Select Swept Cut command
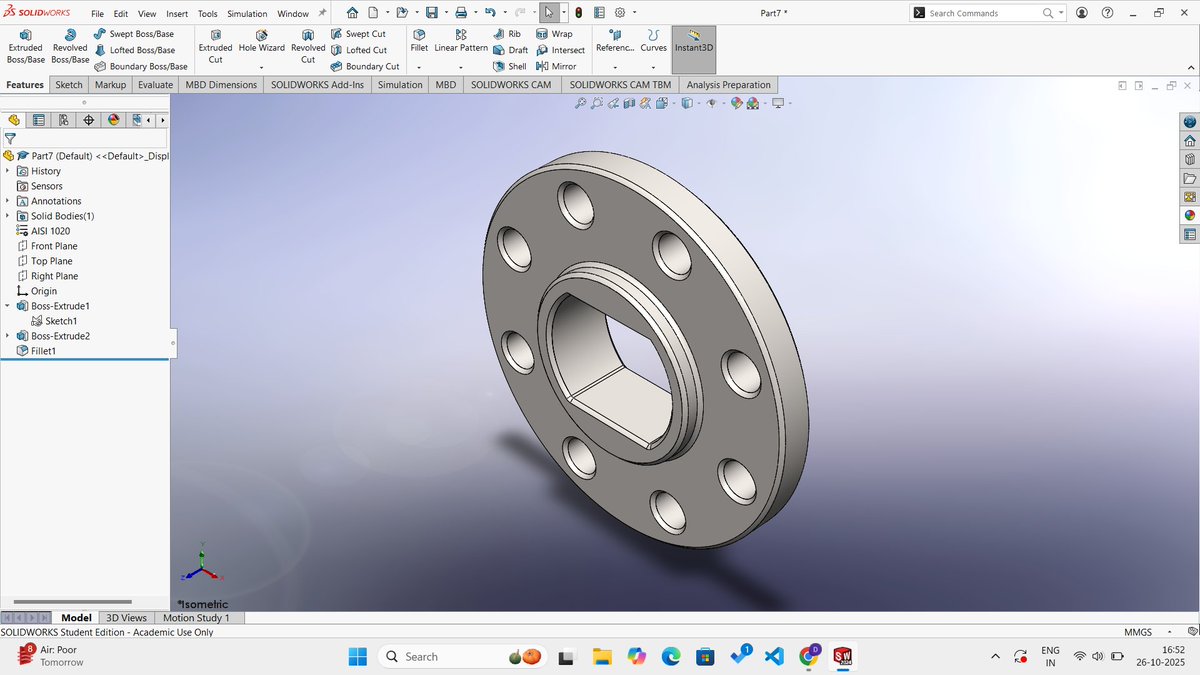The width and height of the screenshot is (1200, 675). (x=358, y=34)
